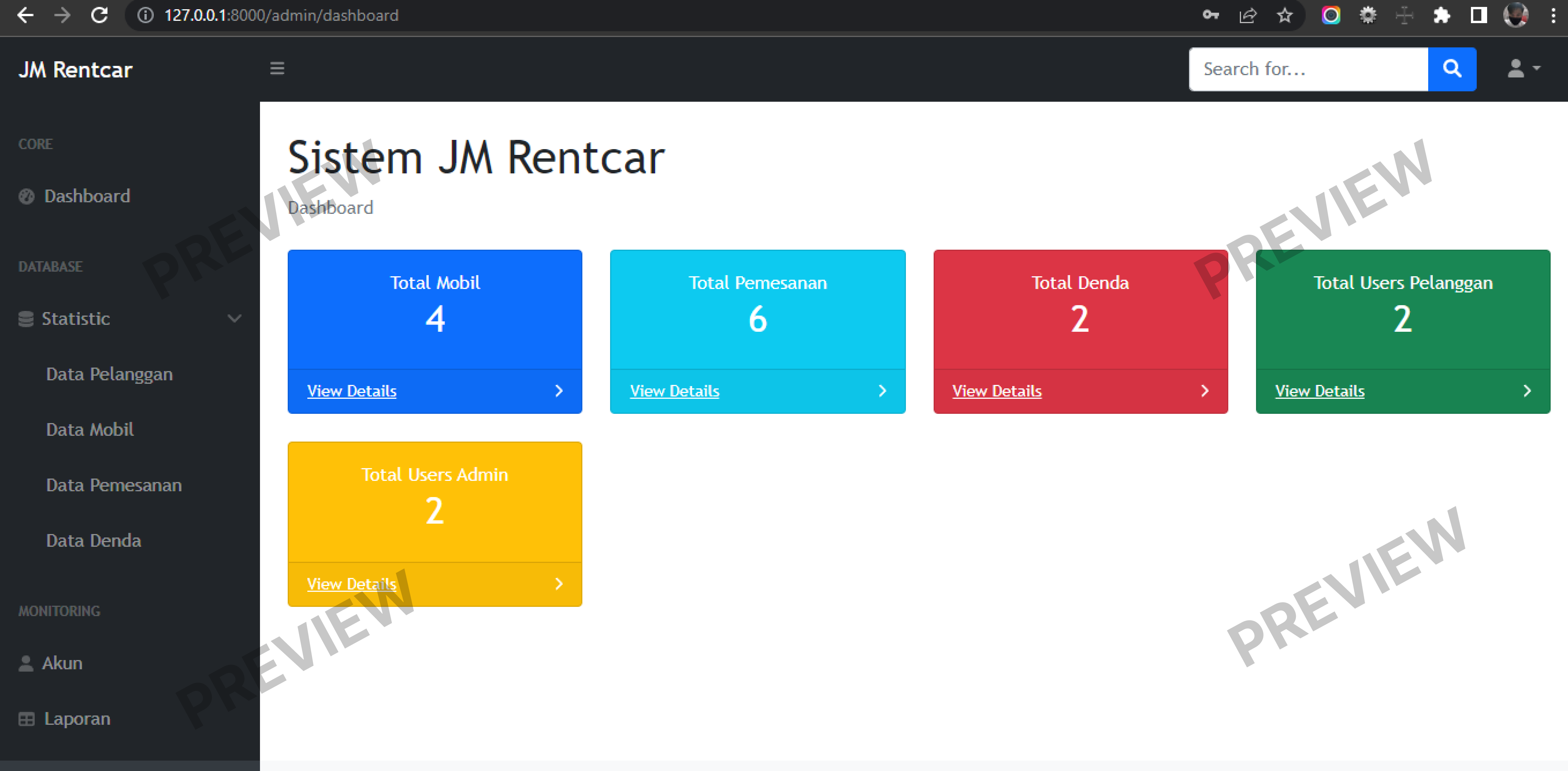The width and height of the screenshot is (1568, 771).
Task: Click the browser URL address text
Action: click(x=281, y=15)
